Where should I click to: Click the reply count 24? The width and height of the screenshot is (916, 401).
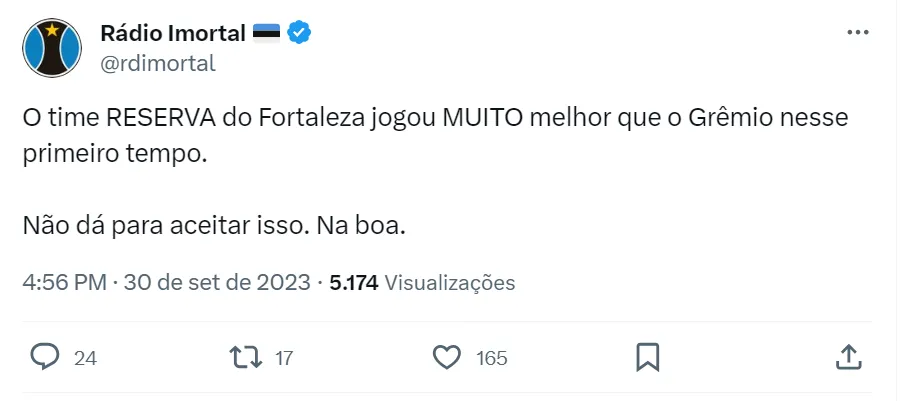point(85,357)
